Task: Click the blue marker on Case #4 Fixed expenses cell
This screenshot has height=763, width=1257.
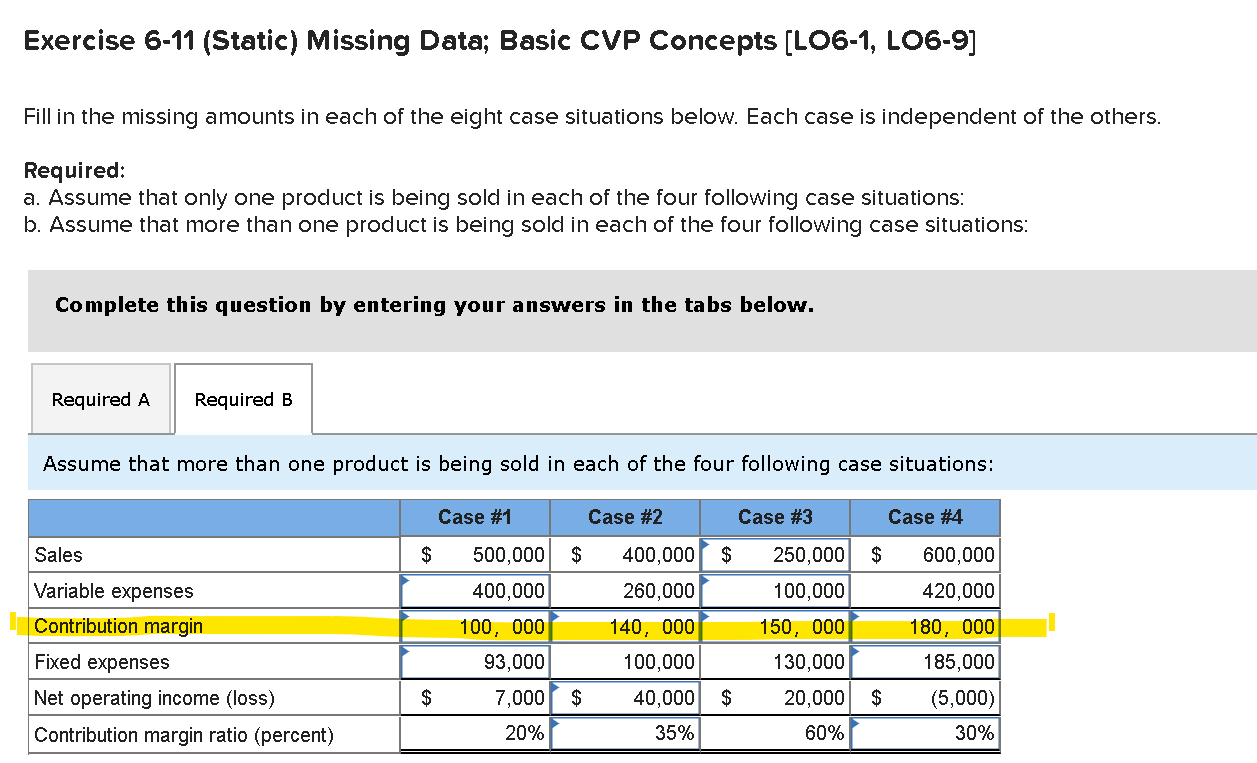Action: [x=854, y=649]
